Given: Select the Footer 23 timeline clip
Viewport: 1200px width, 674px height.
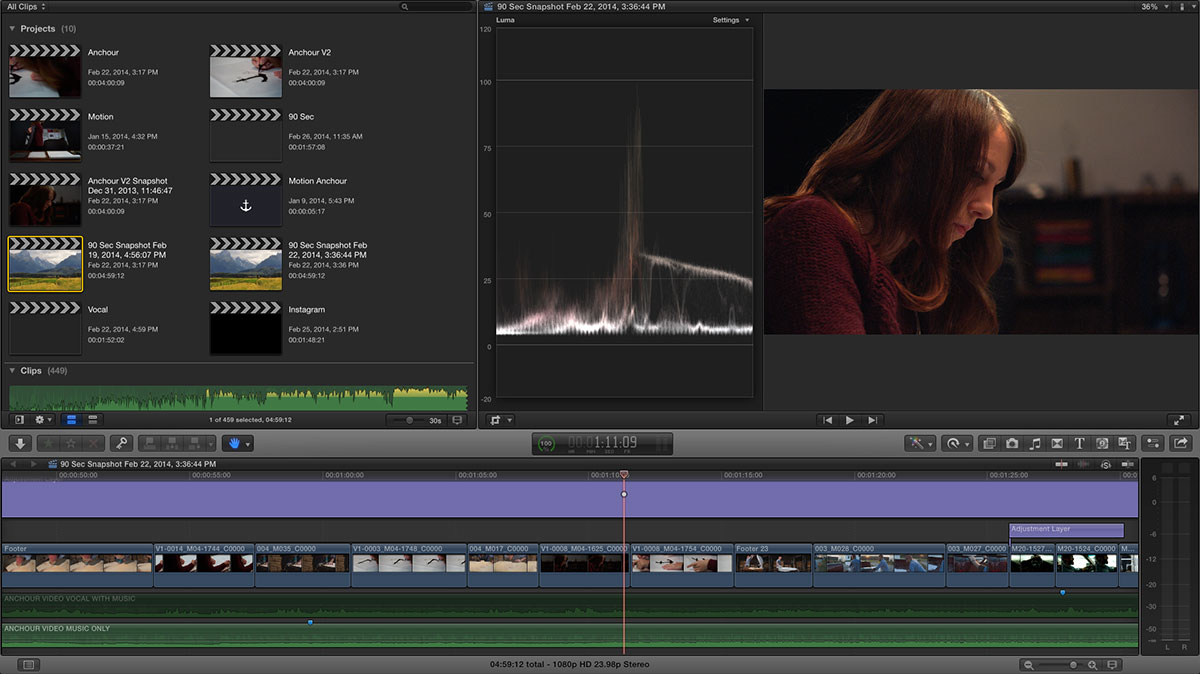Looking at the screenshot, I should point(773,565).
